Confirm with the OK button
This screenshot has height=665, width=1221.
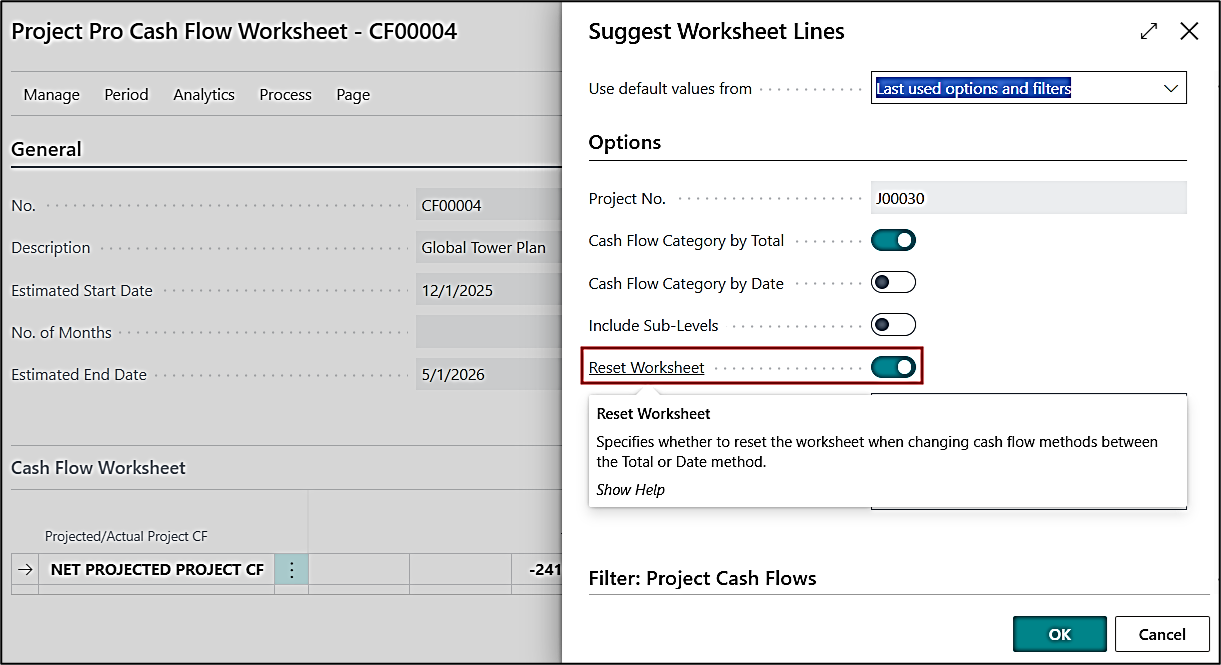coord(1059,634)
